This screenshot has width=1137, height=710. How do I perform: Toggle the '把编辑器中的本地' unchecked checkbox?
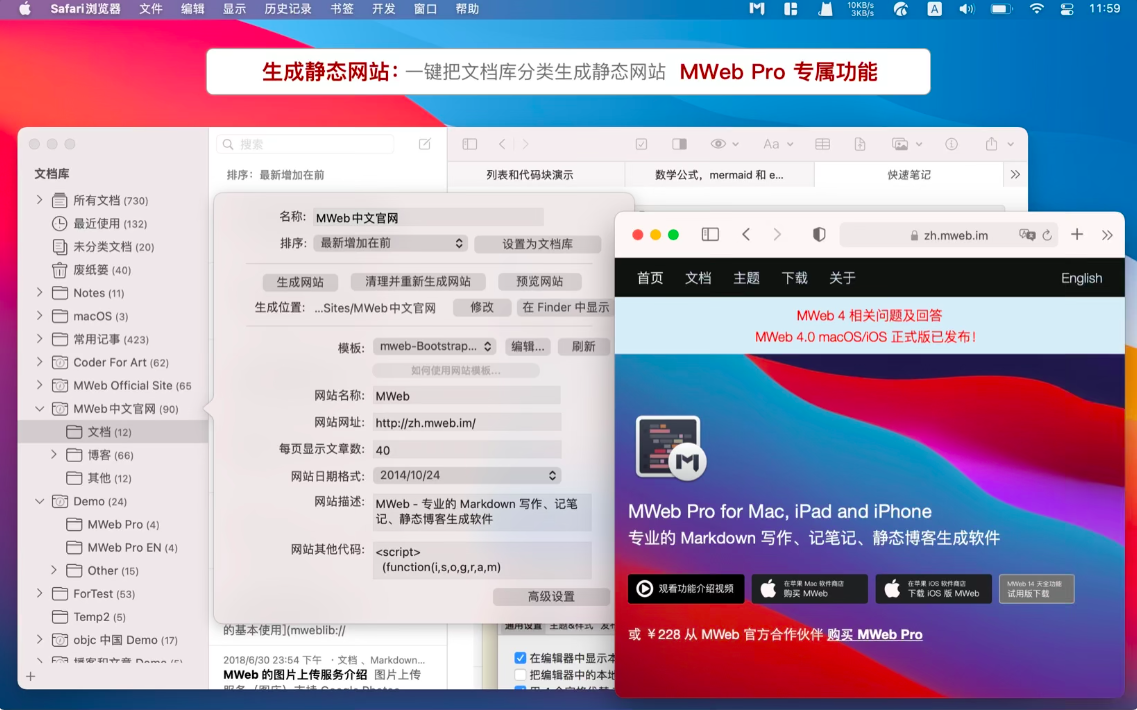coord(520,674)
